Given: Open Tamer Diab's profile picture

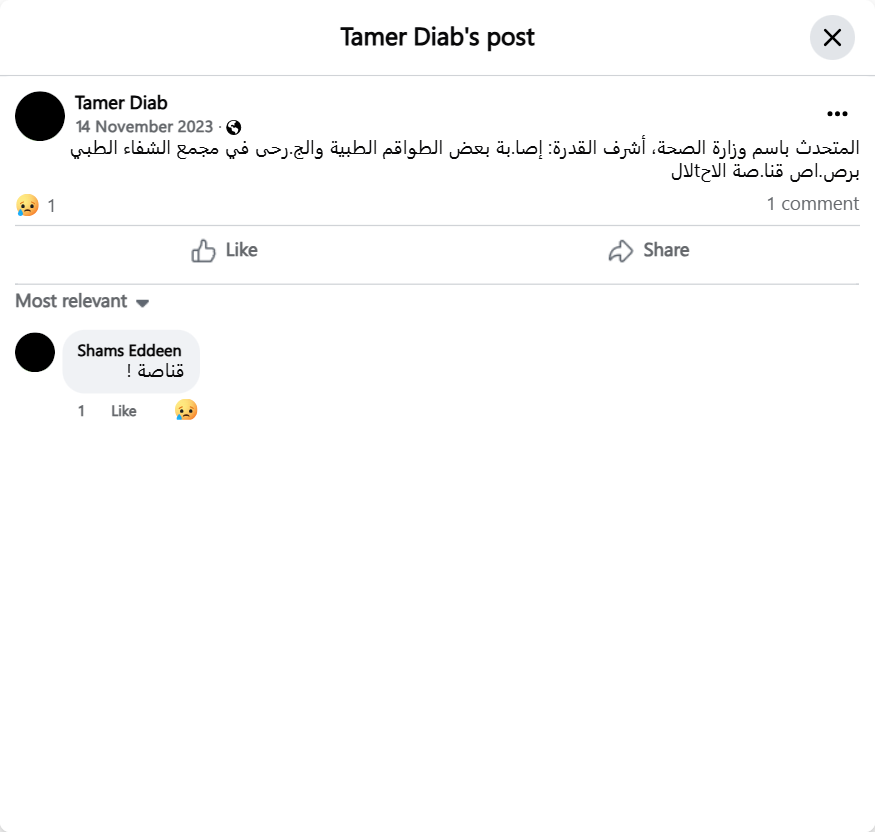Looking at the screenshot, I should 40,116.
